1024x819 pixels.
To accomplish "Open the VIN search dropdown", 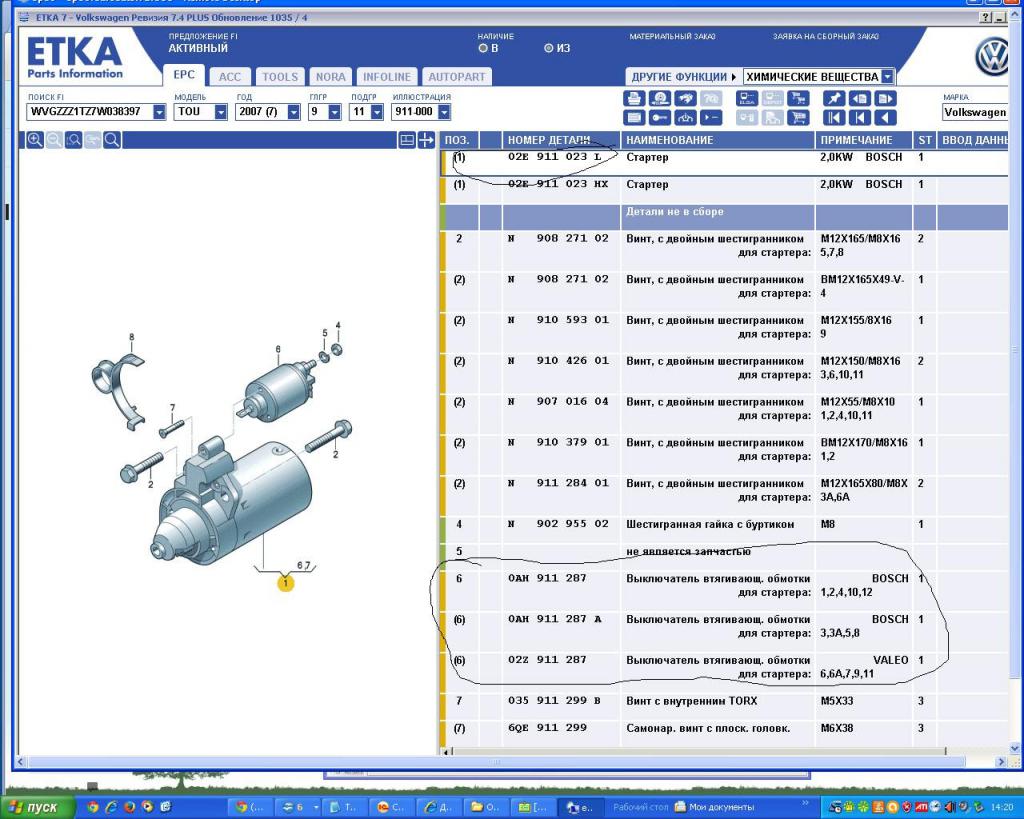I will [159, 112].
